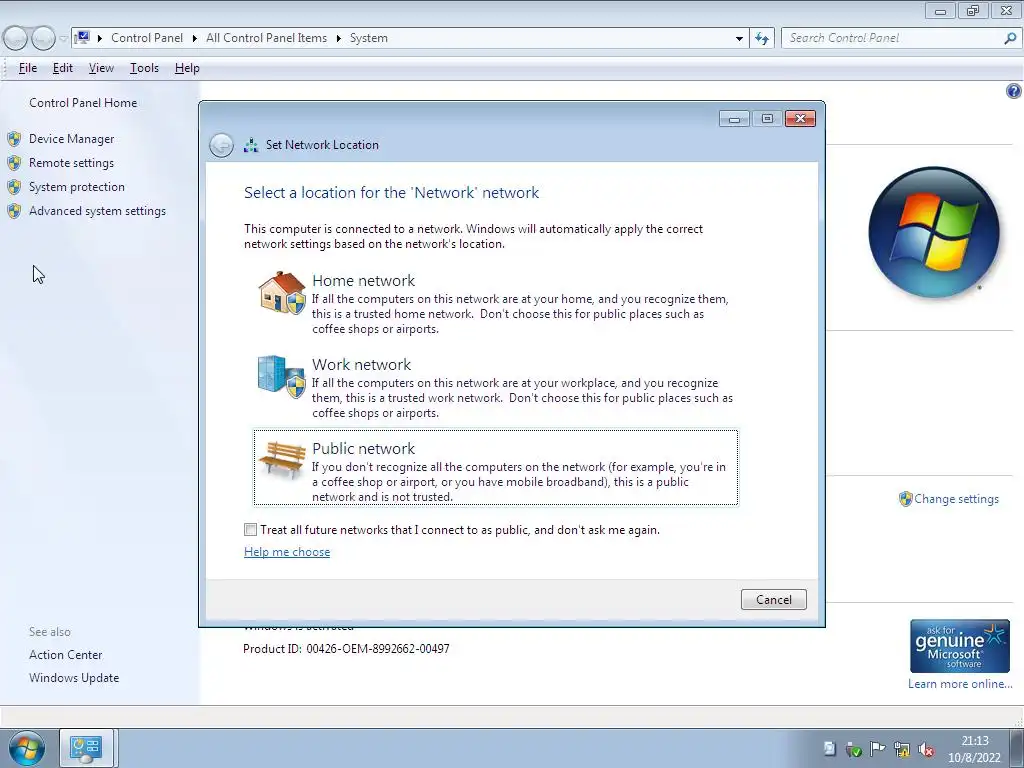Go back using the Explorer back arrow
Image resolution: width=1024 pixels, height=768 pixels.
(x=15, y=39)
